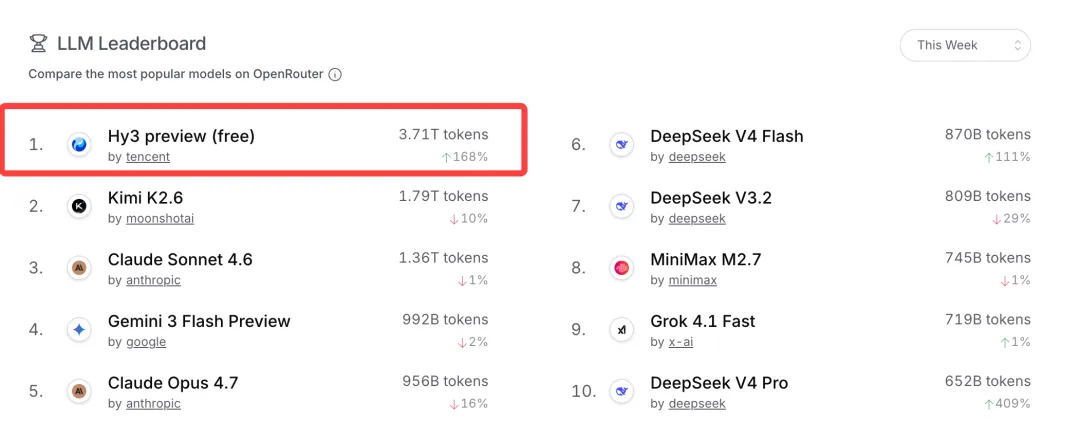The image size is (1080, 439).
Task: Click the 1.36T tokens value
Action: (x=443, y=258)
